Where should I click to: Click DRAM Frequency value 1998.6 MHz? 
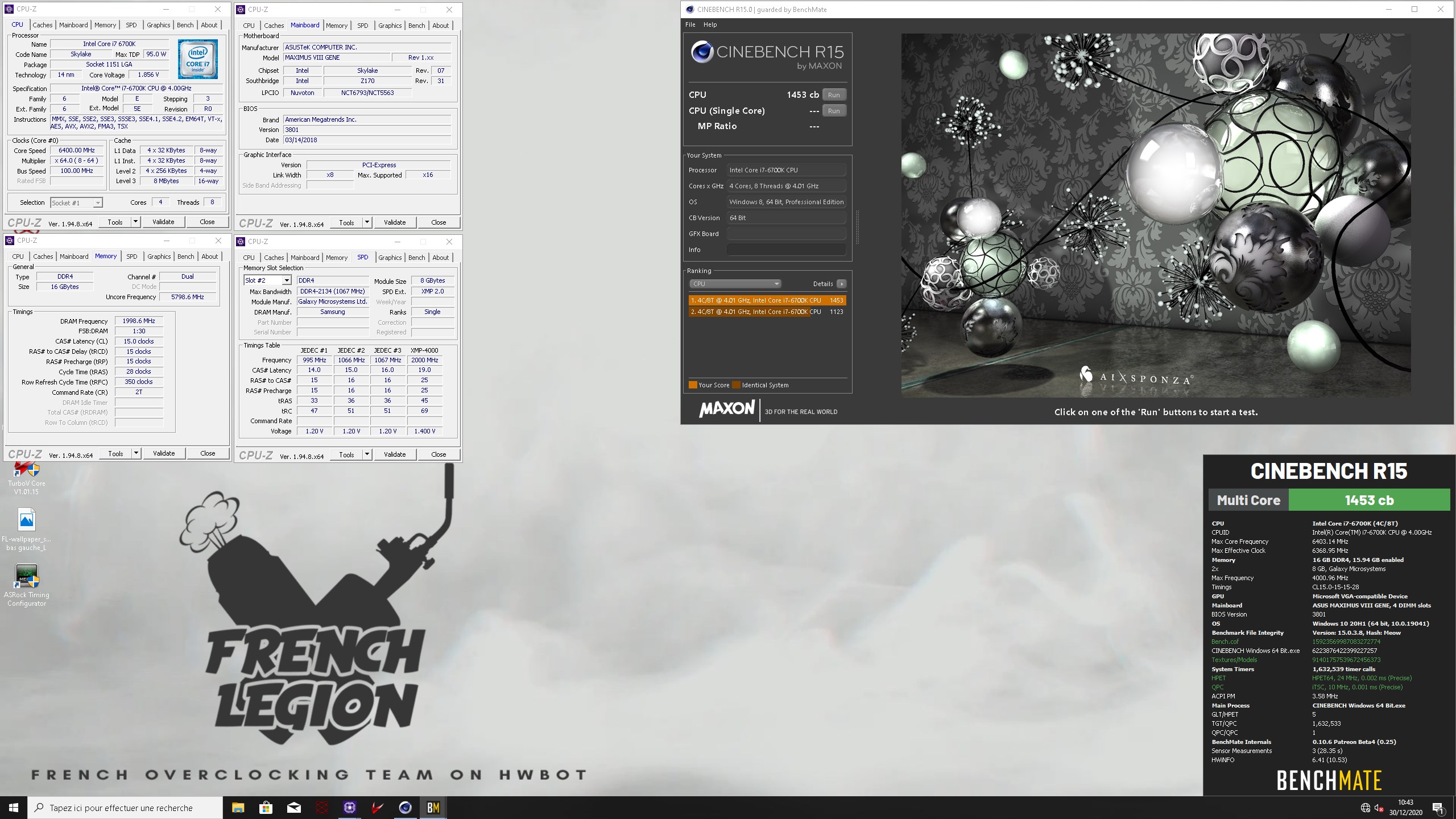point(139,321)
